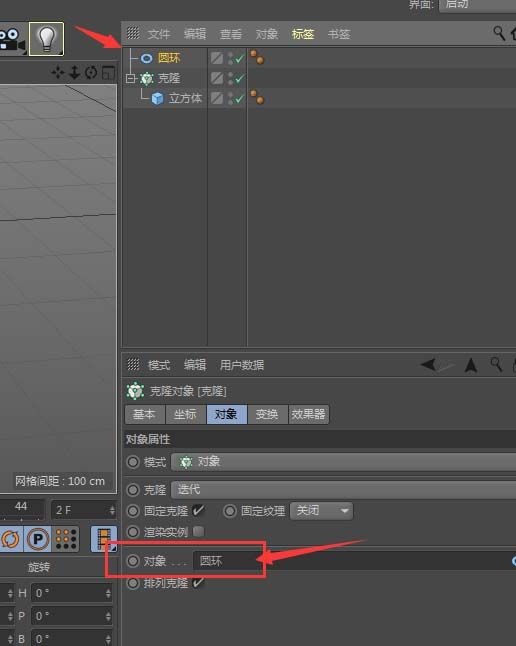Click the viewport rotate icon
This screenshot has width=516, height=646.
click(x=91, y=73)
